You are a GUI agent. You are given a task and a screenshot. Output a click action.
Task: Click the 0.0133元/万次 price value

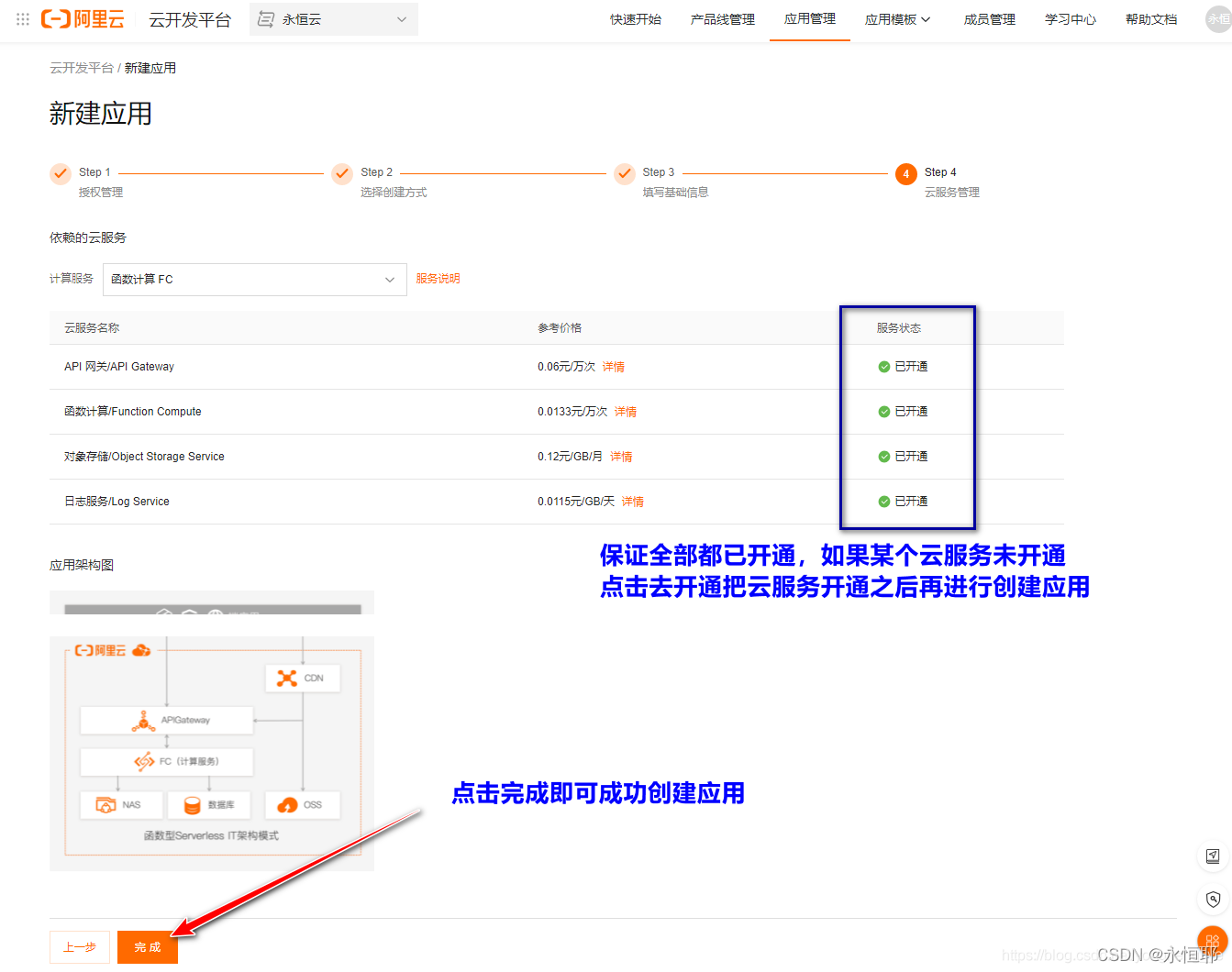coord(572,412)
